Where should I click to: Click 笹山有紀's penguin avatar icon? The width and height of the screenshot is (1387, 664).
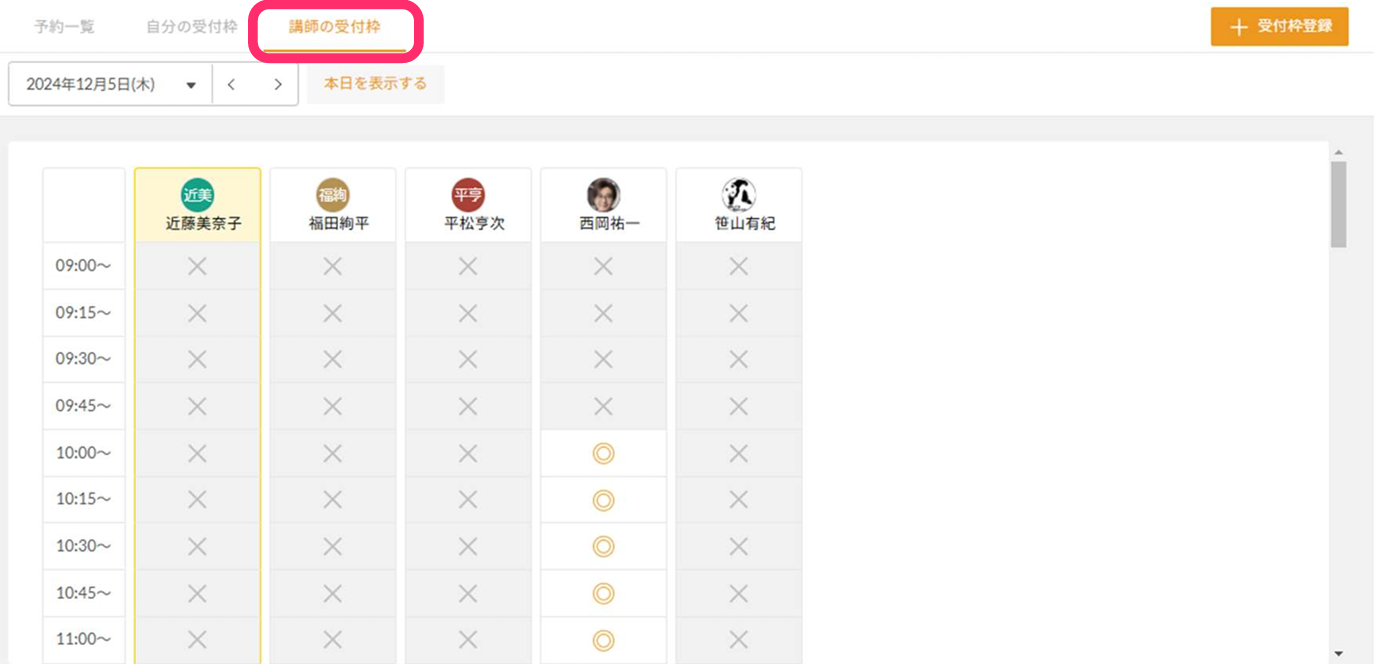(738, 195)
